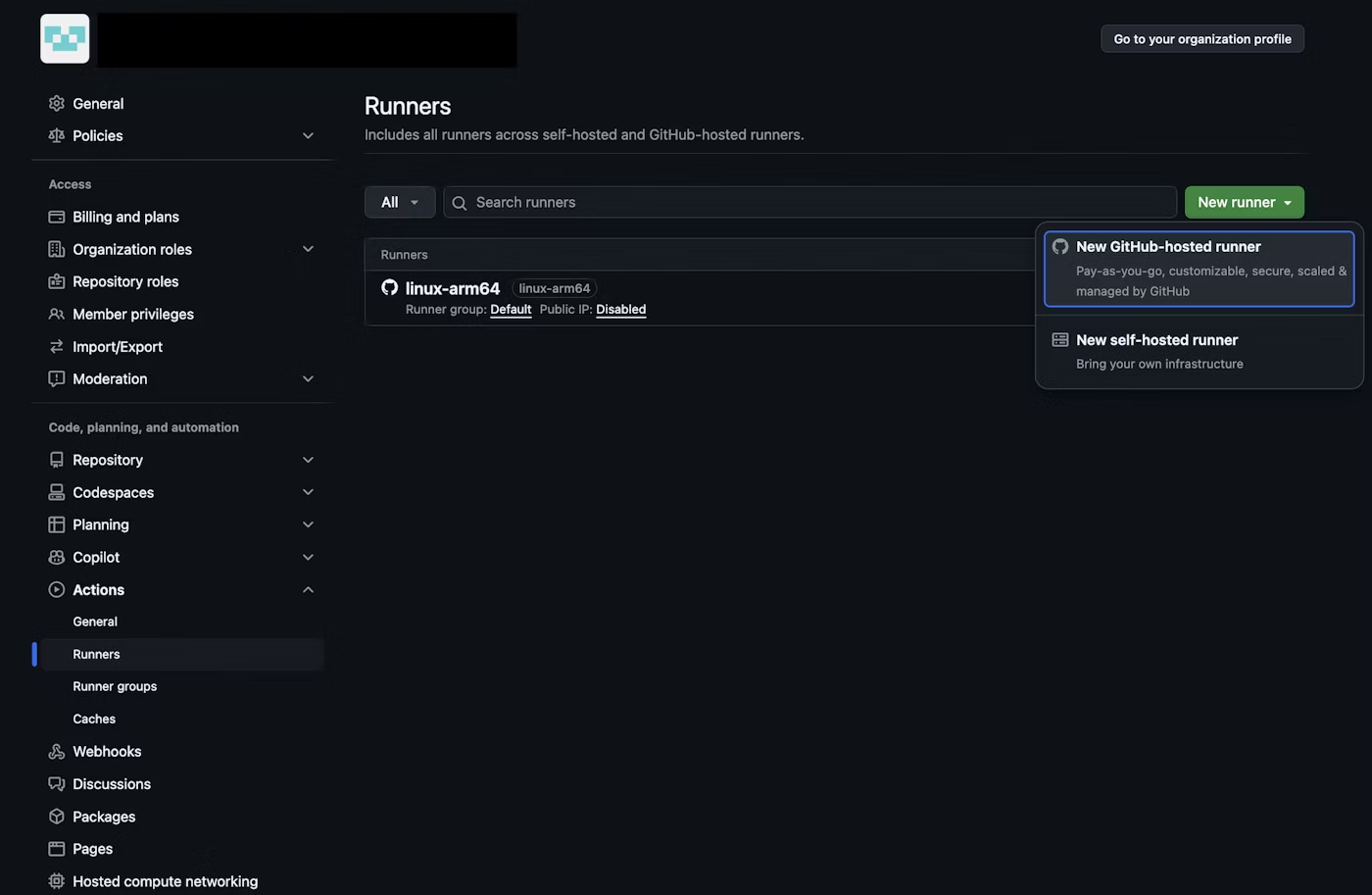Expand the Policies section chevron
1372x895 pixels.
308,135
